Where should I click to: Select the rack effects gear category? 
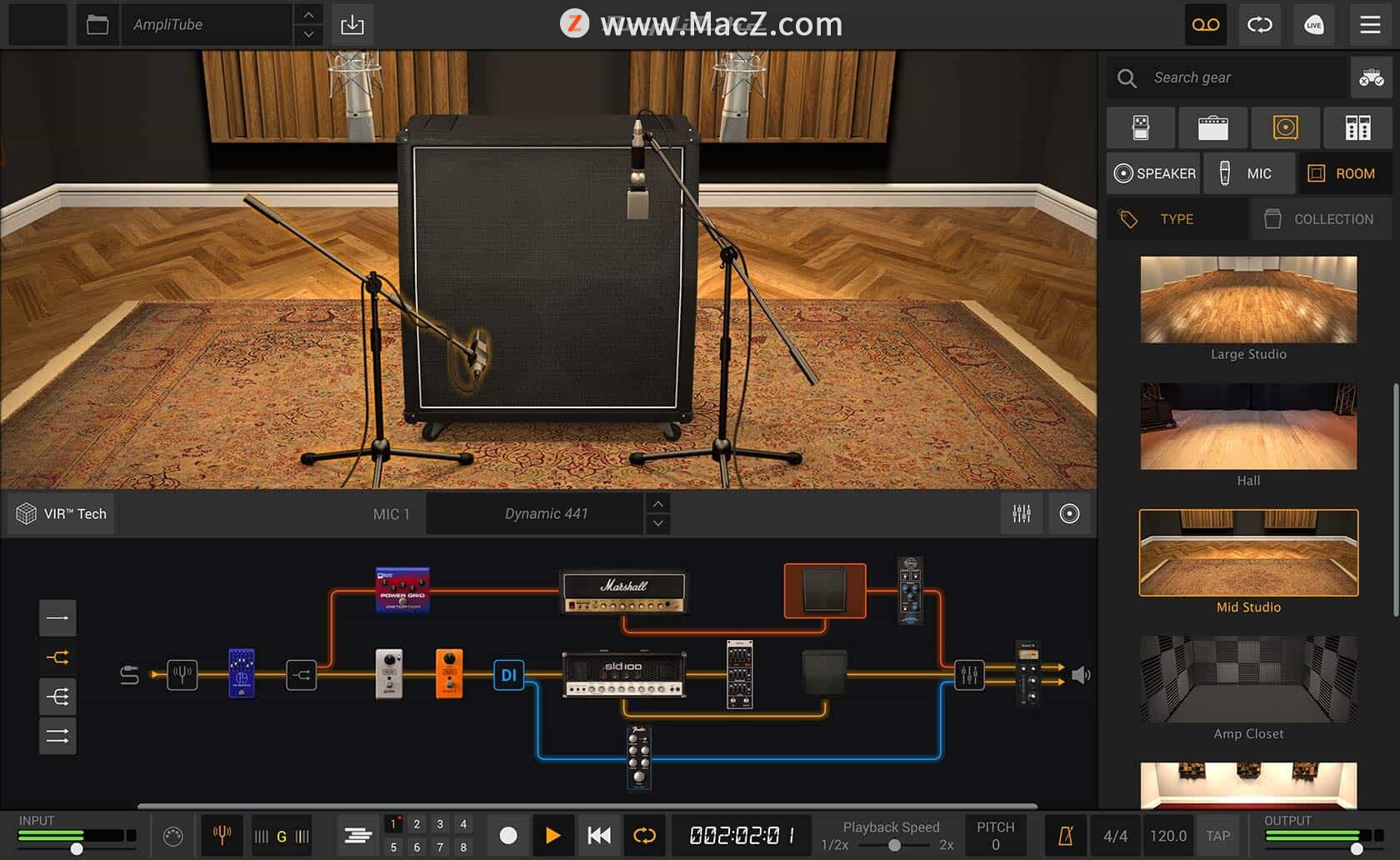click(1357, 127)
